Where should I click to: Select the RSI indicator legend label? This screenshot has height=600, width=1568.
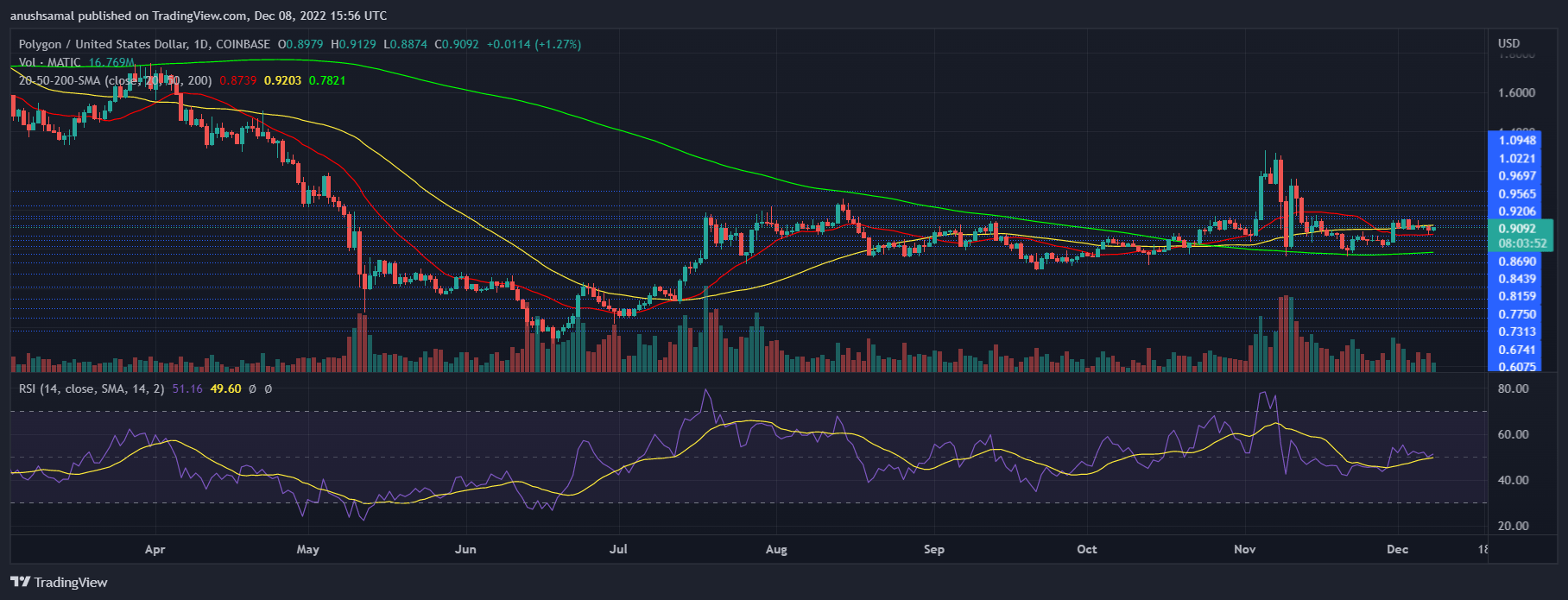coord(92,389)
